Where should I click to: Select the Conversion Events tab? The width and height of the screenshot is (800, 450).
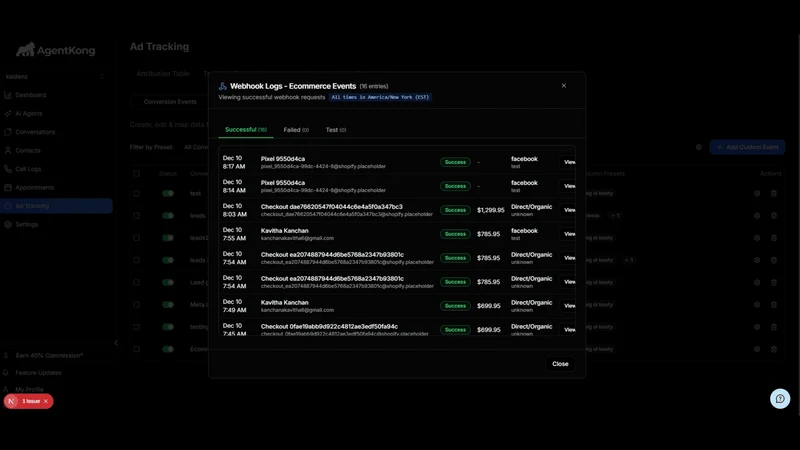pos(170,102)
